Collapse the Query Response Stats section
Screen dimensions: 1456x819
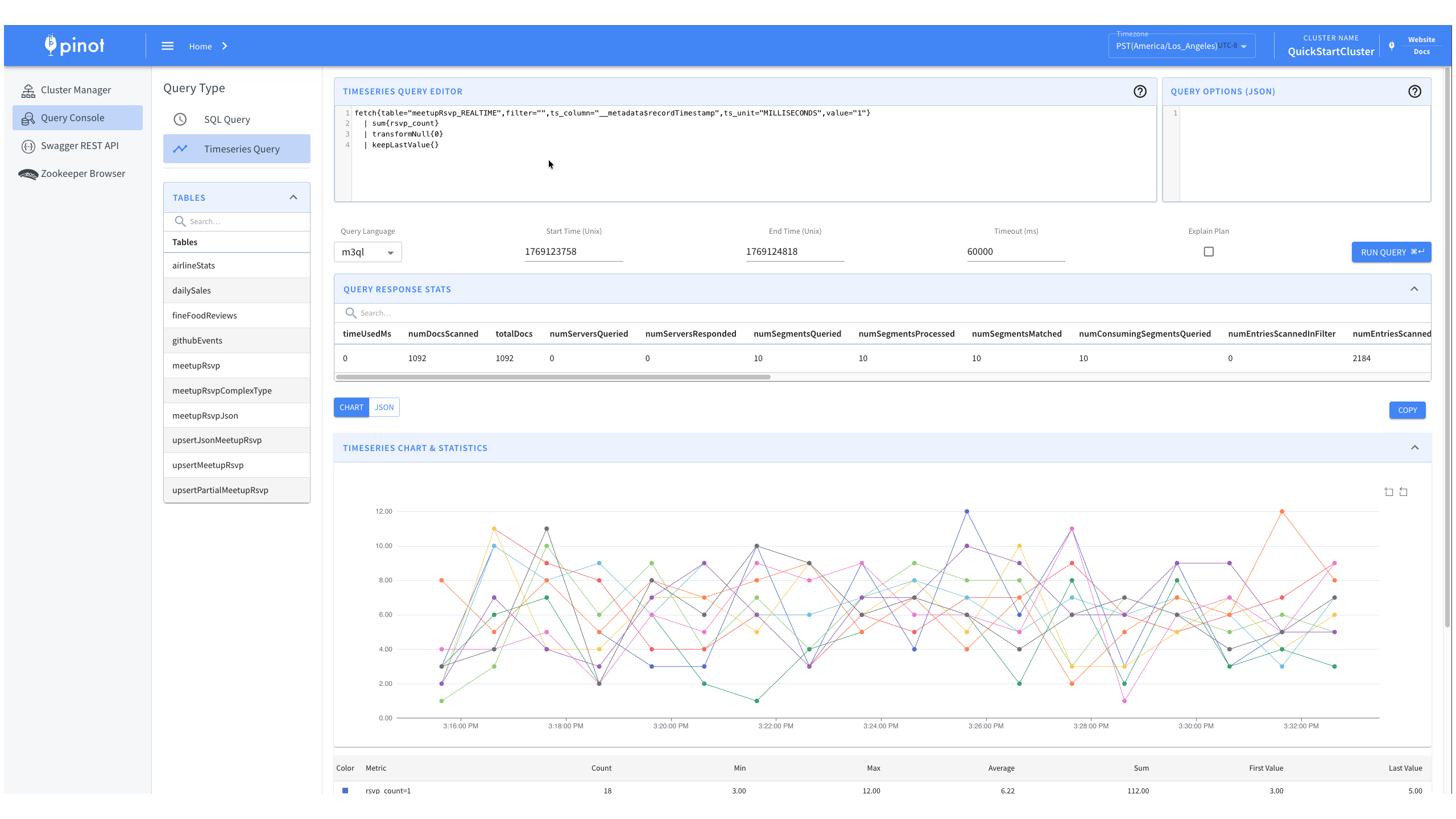click(x=1414, y=289)
